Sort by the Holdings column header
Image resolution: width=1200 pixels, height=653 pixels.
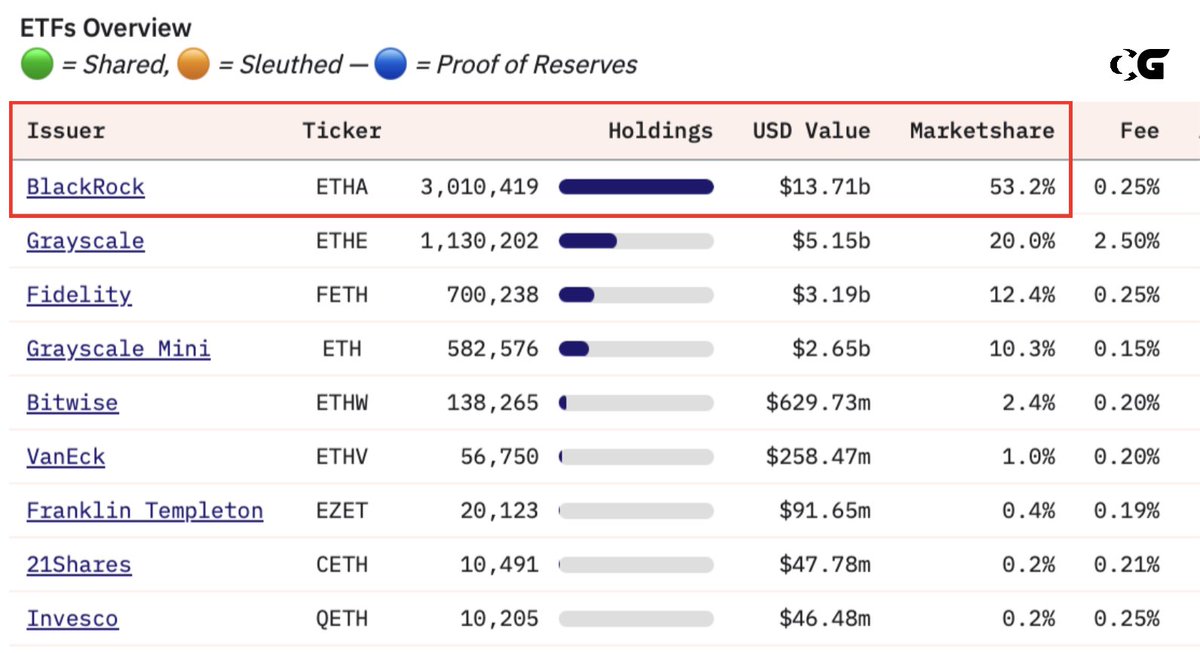pos(661,131)
